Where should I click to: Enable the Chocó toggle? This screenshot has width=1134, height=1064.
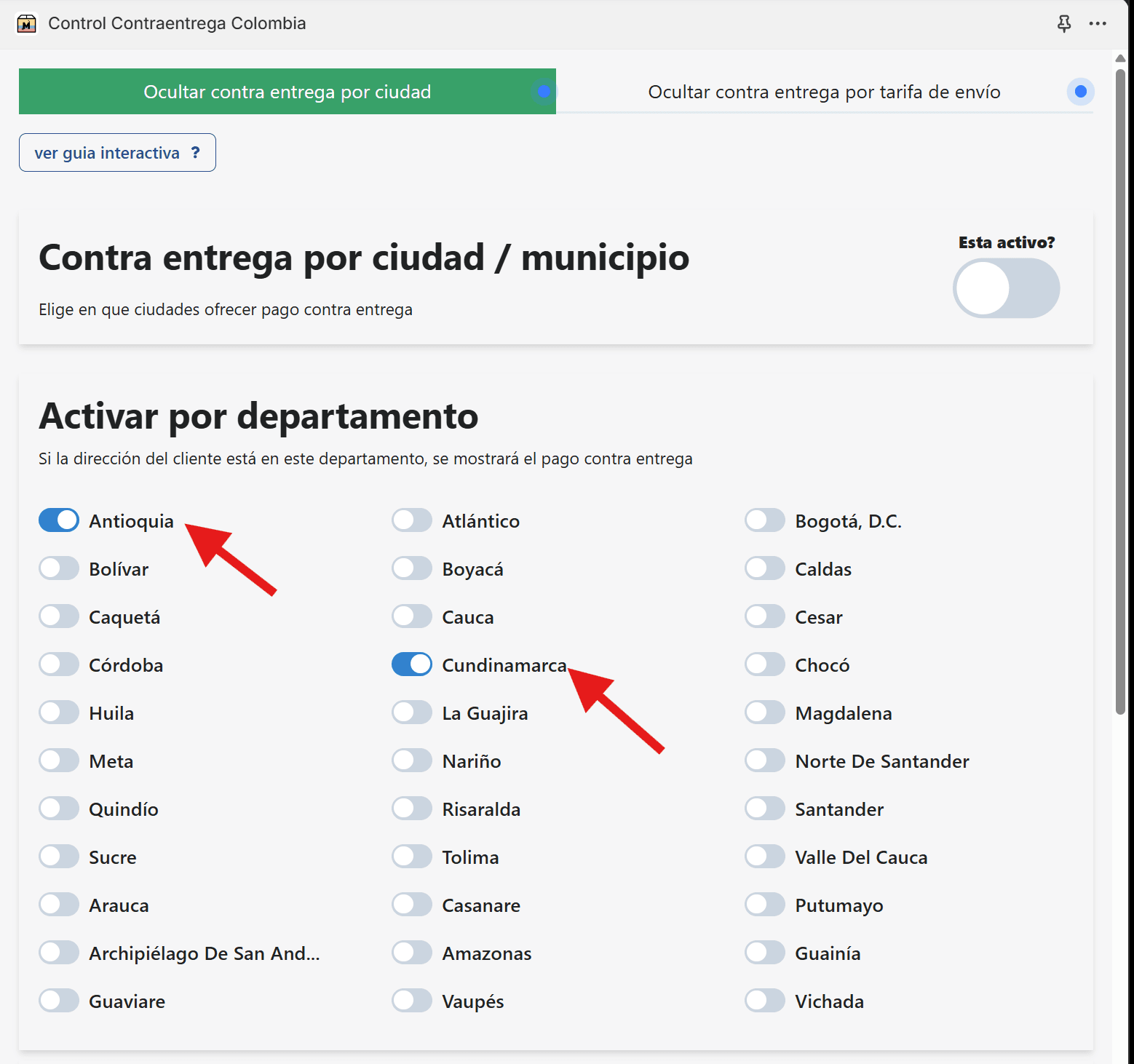pyautogui.click(x=765, y=664)
